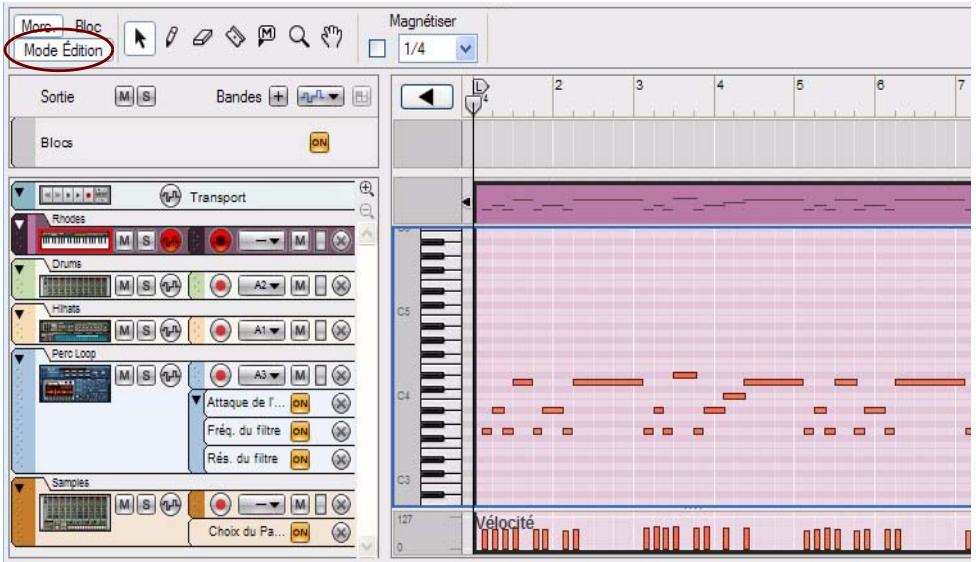The height and width of the screenshot is (562, 976).
Task: Zoom out with the track list magnifier minus
Action: tap(367, 211)
